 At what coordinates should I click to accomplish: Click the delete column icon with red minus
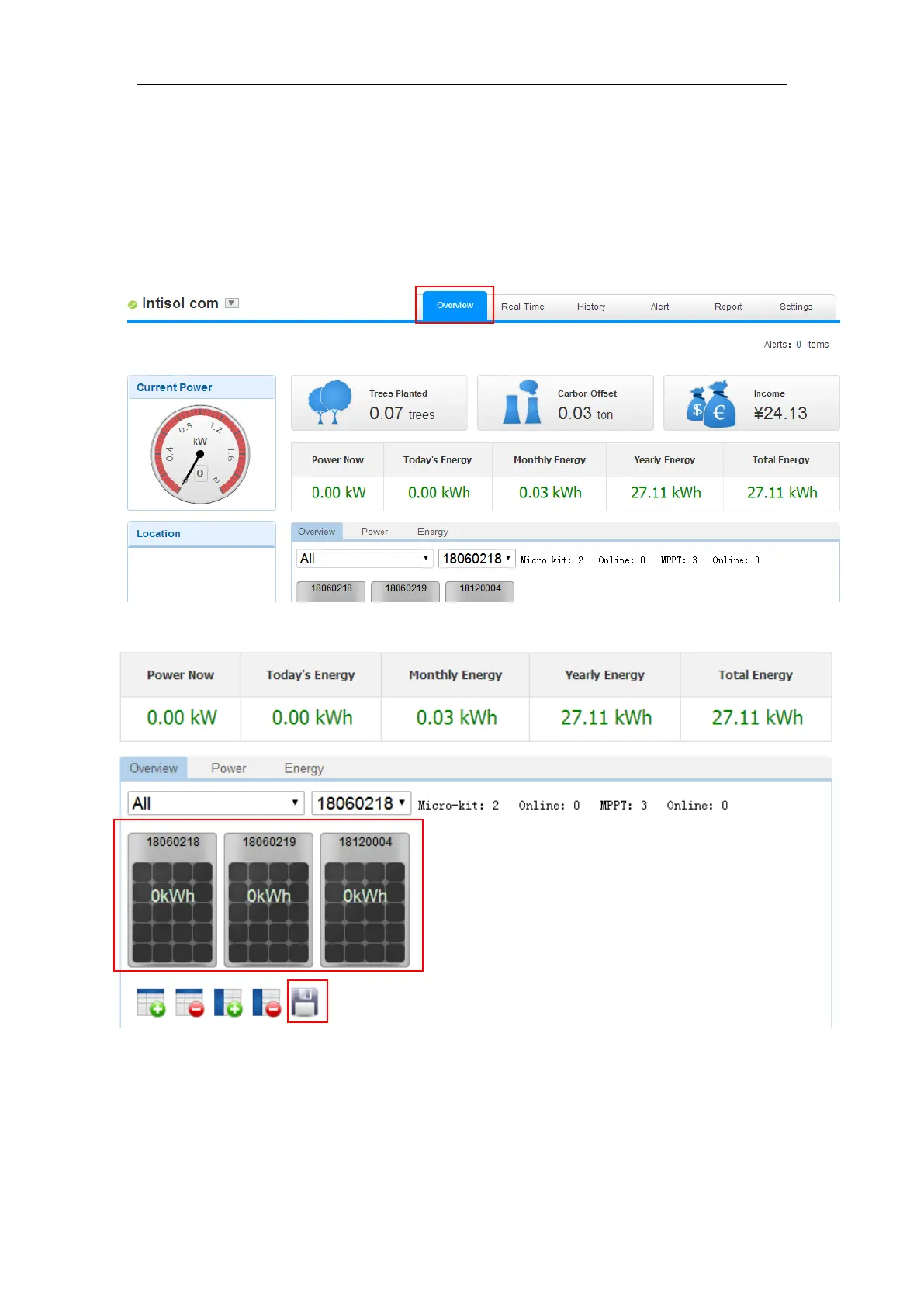(266, 1002)
